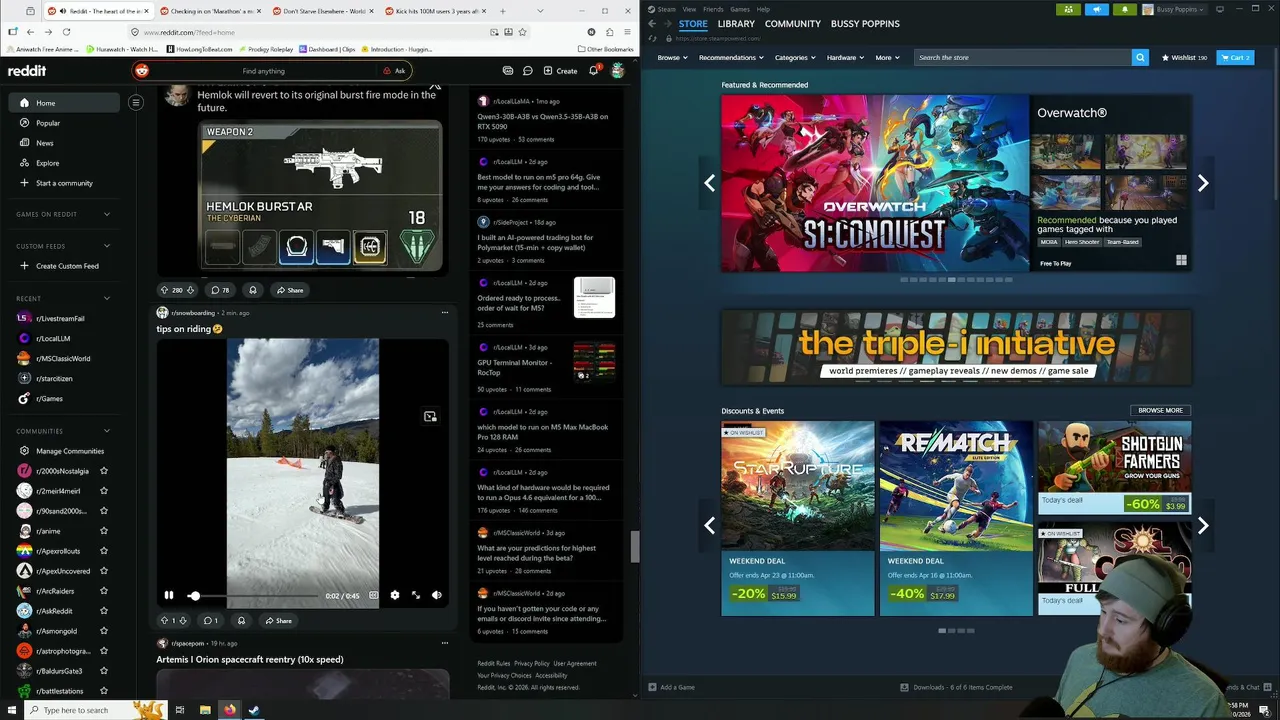Collapse Reddit left sidebar with menu button
Image resolution: width=1280 pixels, height=720 pixels.
tap(136, 102)
